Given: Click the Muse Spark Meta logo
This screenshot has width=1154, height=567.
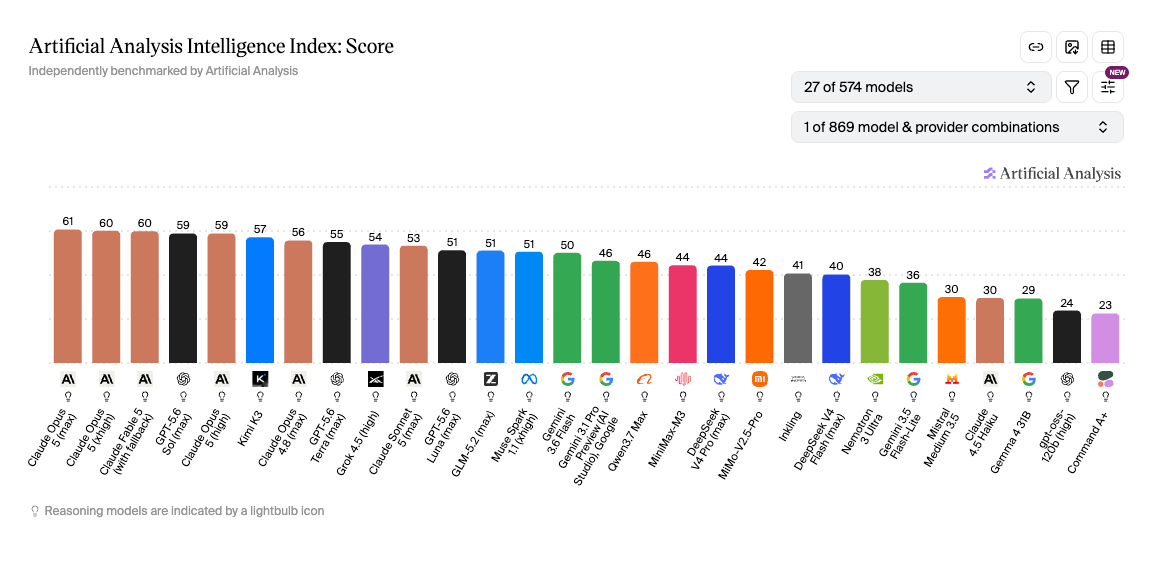Looking at the screenshot, I should pyautogui.click(x=529, y=379).
